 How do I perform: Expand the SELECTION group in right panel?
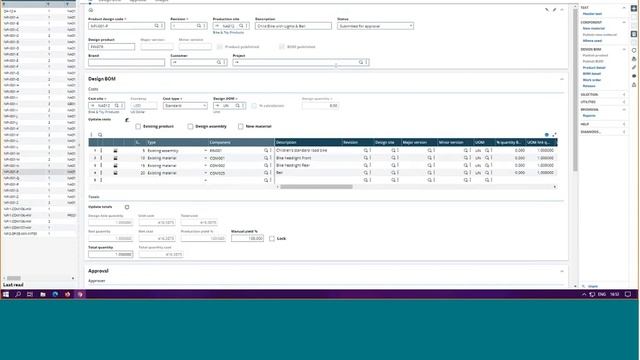pos(624,95)
